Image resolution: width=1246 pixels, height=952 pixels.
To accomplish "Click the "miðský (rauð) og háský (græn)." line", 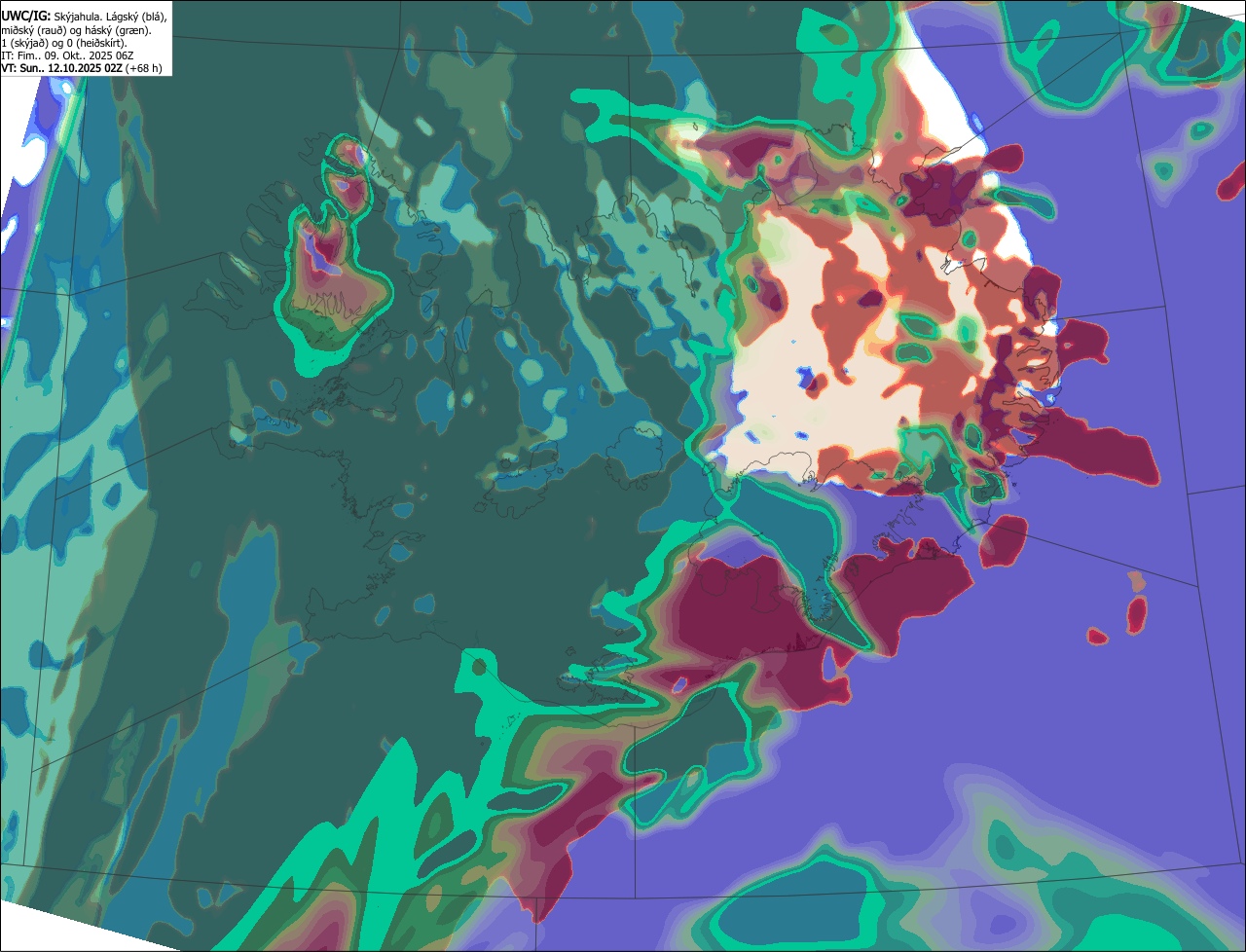I will point(77,30).
